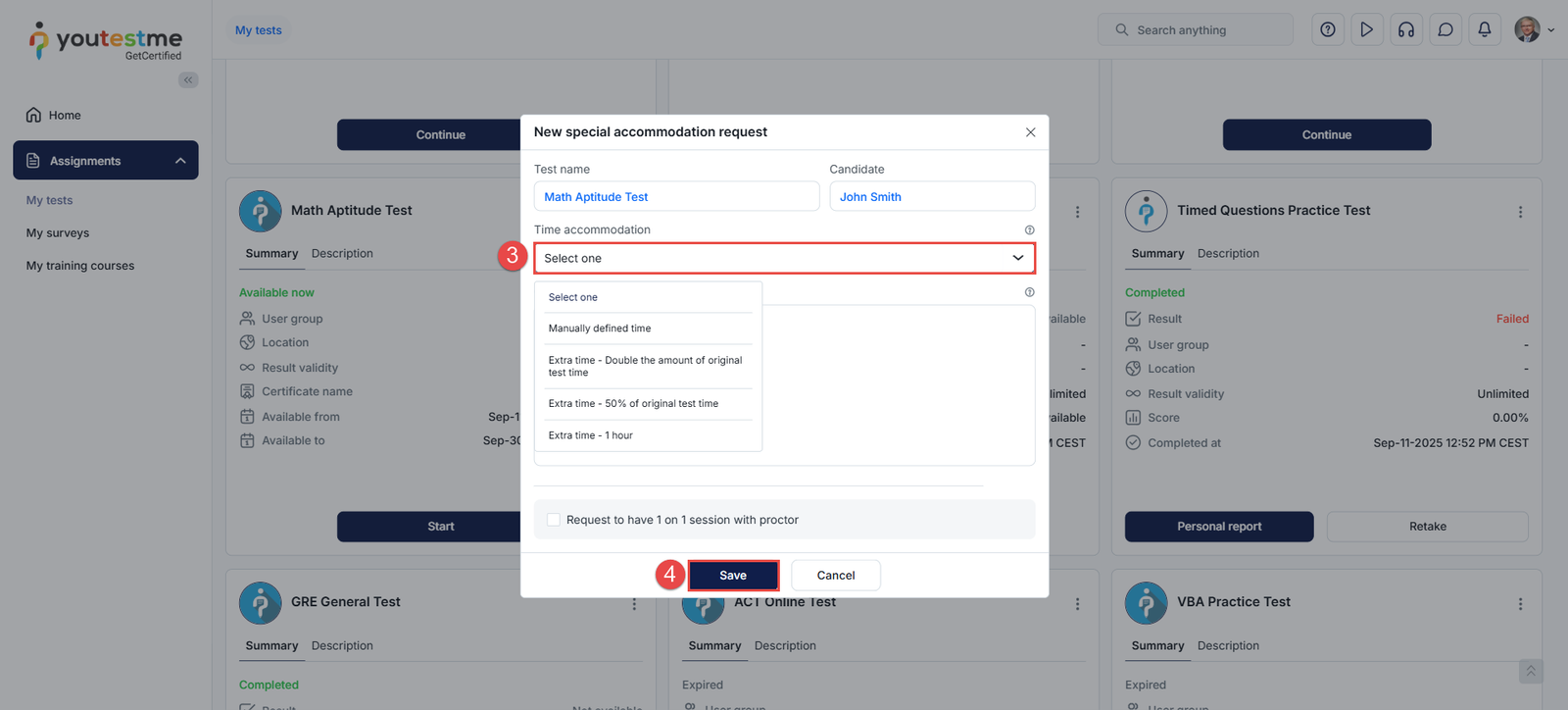Image resolution: width=1568 pixels, height=710 pixels.
Task: Select 'Extra time - 1 hour' option
Action: 590,435
